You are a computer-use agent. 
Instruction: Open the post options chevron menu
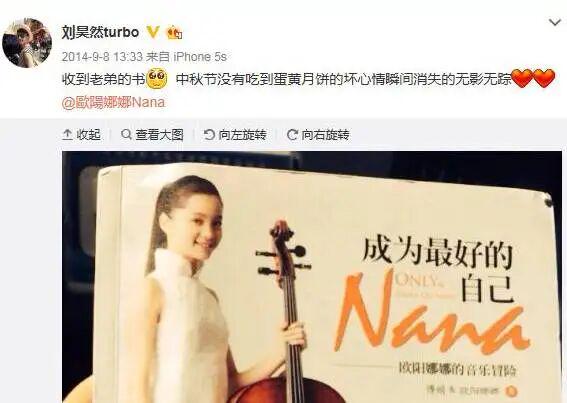tap(555, 22)
